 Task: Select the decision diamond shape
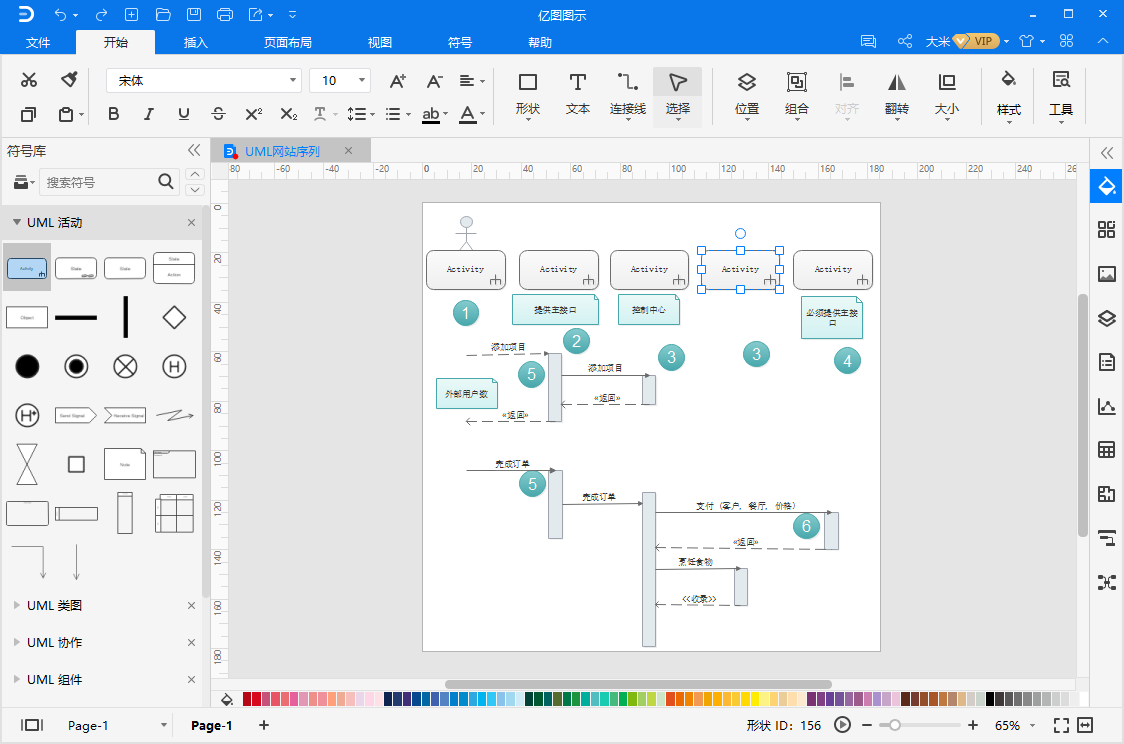tap(174, 317)
